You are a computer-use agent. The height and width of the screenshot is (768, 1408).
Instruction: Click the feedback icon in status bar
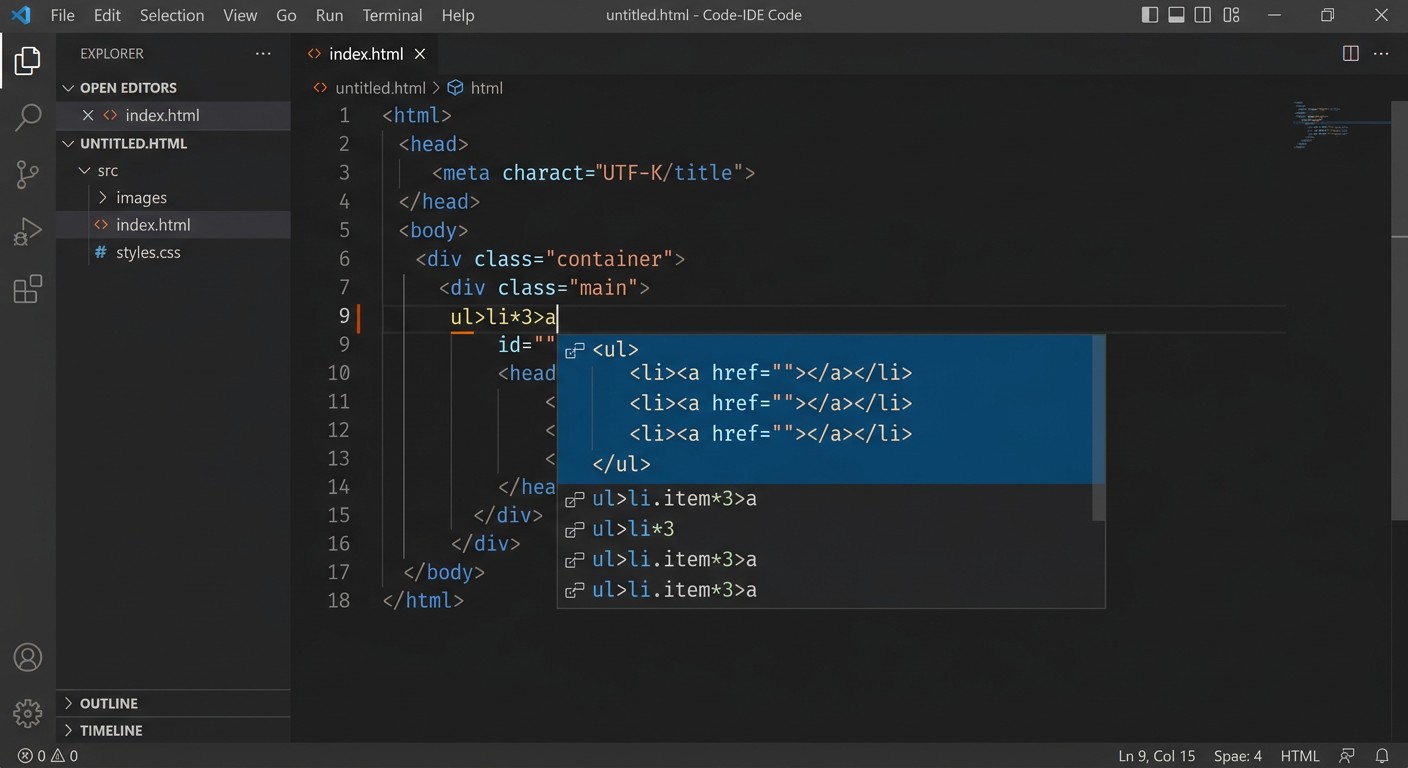pyautogui.click(x=1347, y=756)
